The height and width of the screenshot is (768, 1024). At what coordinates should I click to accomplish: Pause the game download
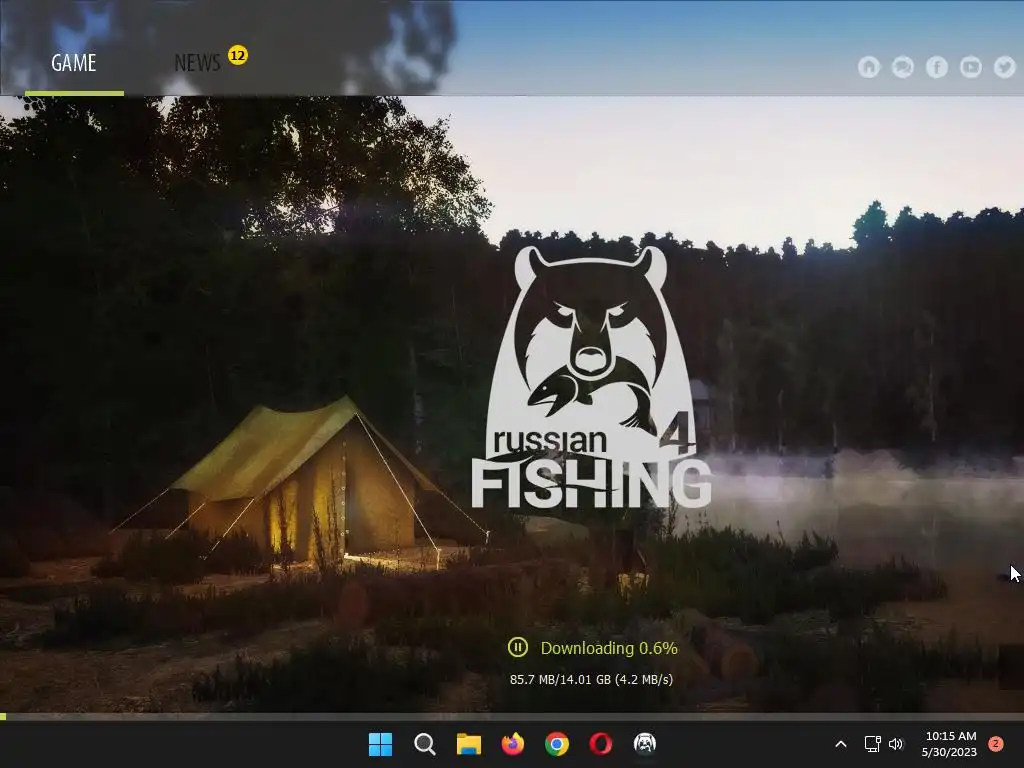click(x=517, y=647)
